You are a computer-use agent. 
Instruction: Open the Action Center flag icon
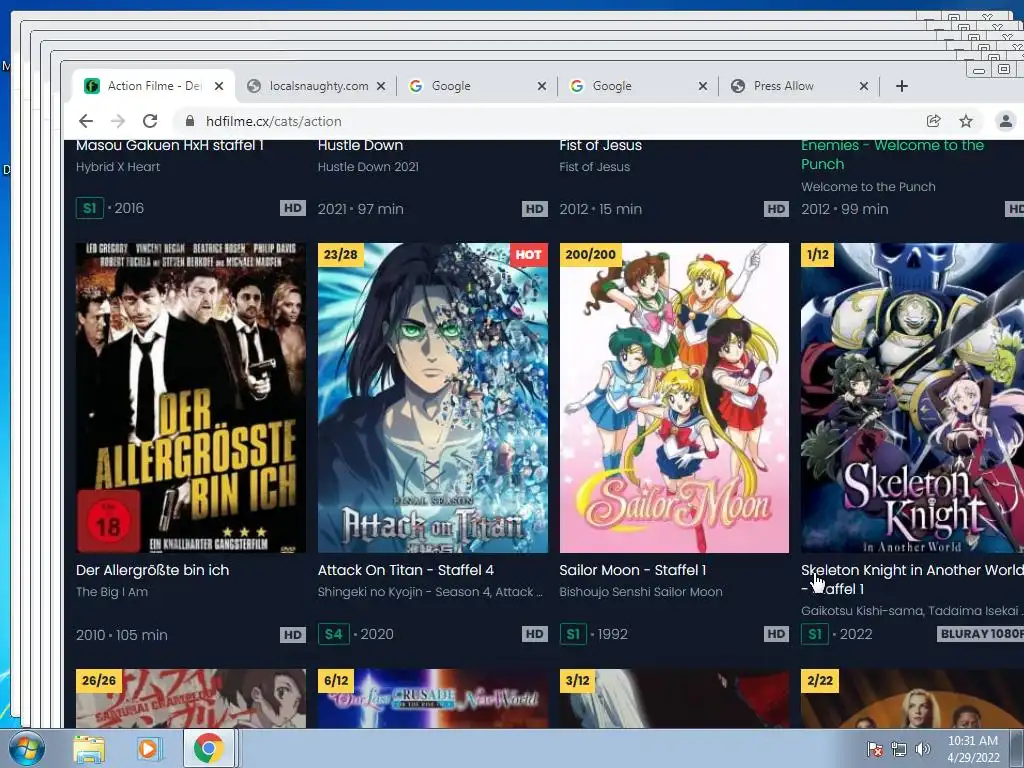click(874, 749)
